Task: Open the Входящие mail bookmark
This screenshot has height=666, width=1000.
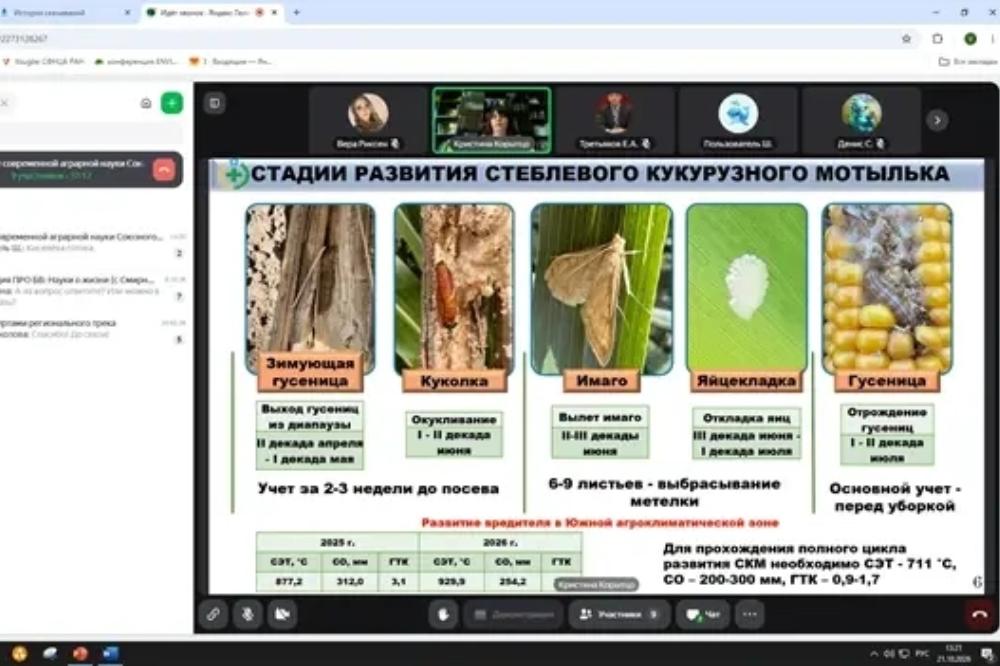Action: pyautogui.click(x=231, y=62)
